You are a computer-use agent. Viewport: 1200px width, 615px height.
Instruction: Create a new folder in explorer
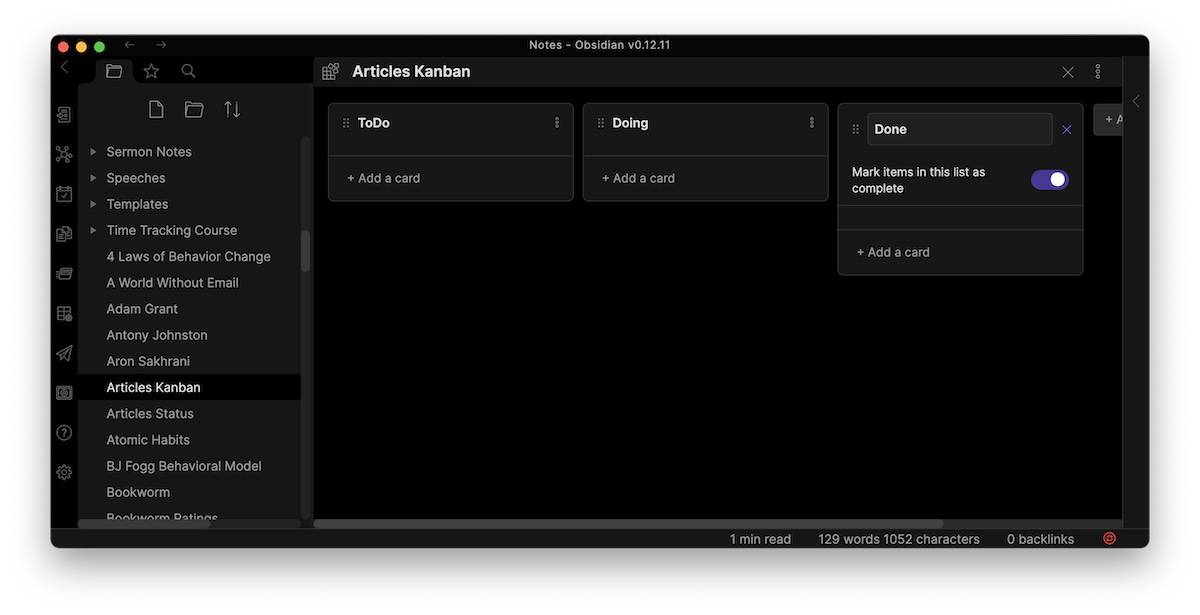tap(194, 109)
